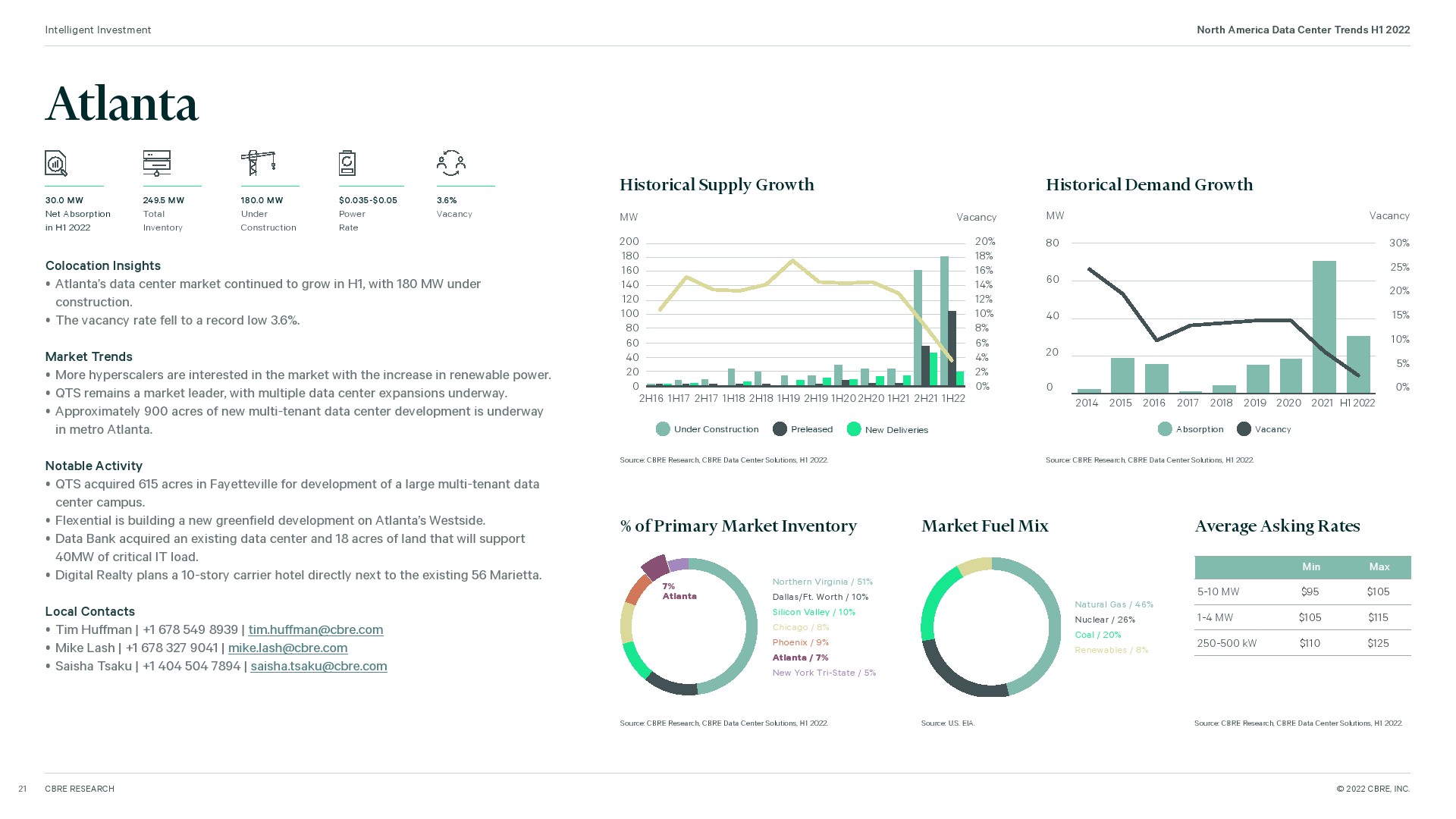This screenshot has width=1456, height=819.
Task: Click the Absorption legend circle
Action: (x=1165, y=429)
